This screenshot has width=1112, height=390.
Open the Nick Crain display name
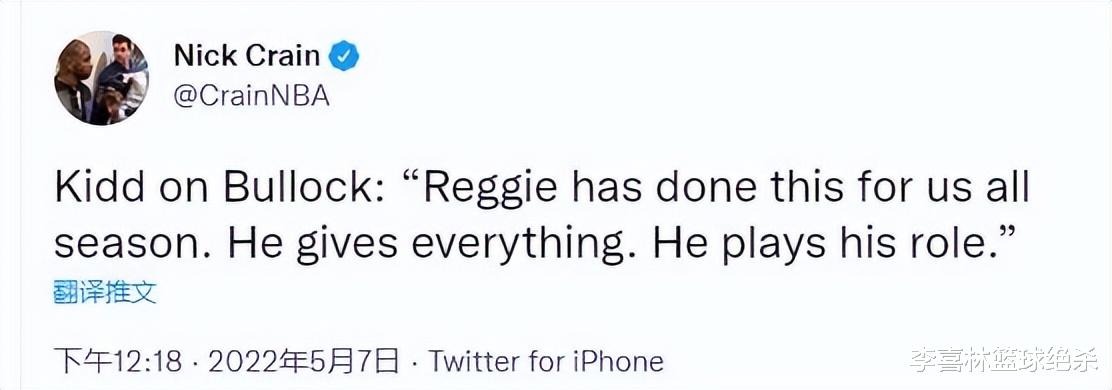[247, 56]
